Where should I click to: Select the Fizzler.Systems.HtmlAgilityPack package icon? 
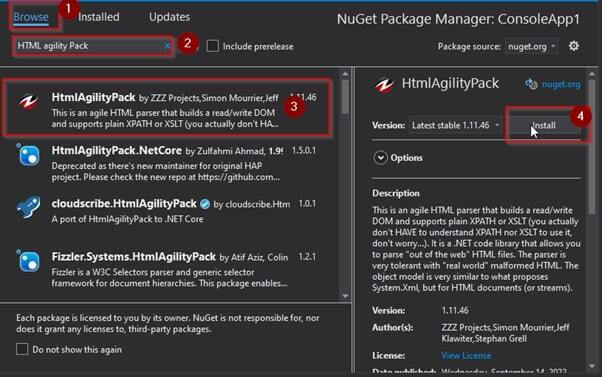[x=29, y=261]
